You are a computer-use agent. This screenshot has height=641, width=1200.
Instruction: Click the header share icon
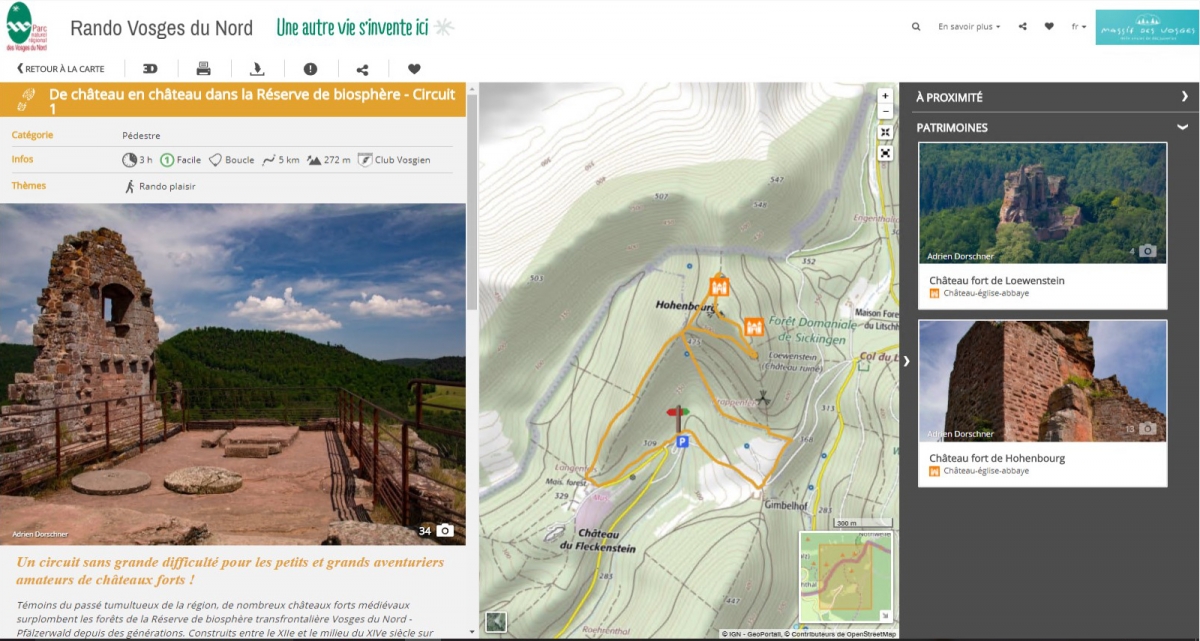tap(1023, 27)
